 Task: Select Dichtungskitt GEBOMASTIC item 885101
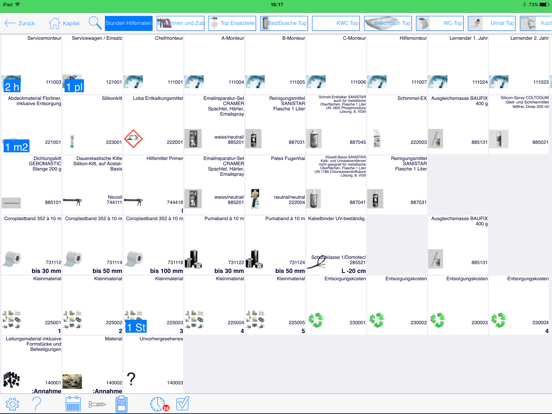pos(31,184)
